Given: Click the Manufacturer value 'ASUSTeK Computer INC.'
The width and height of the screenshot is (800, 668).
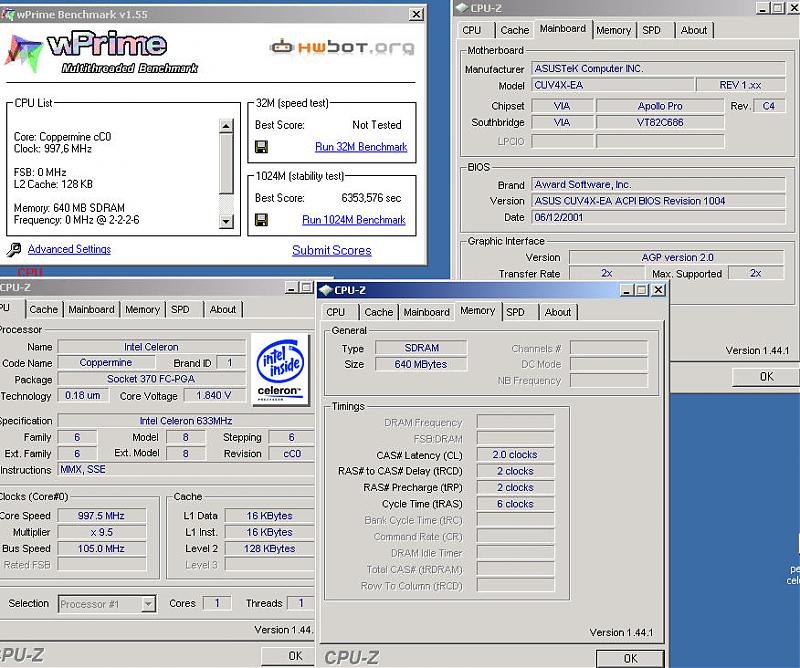Looking at the screenshot, I should tap(659, 68).
